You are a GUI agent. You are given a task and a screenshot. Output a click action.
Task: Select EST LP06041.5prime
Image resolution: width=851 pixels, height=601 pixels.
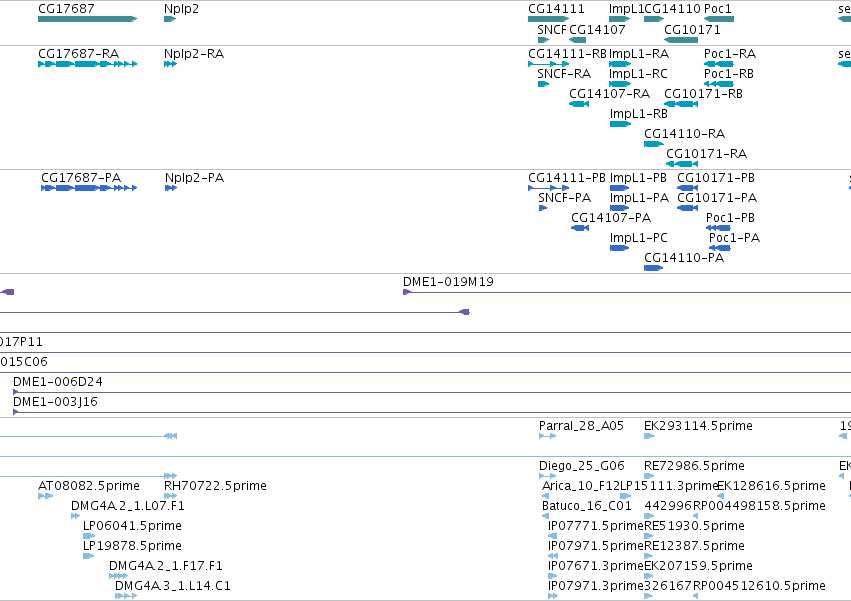[x=88, y=537]
